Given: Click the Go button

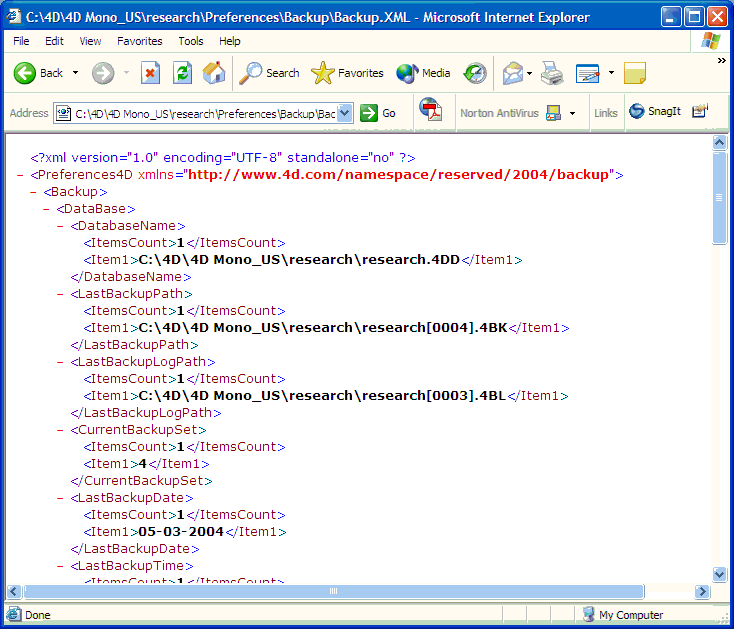Looking at the screenshot, I should click(x=379, y=113).
